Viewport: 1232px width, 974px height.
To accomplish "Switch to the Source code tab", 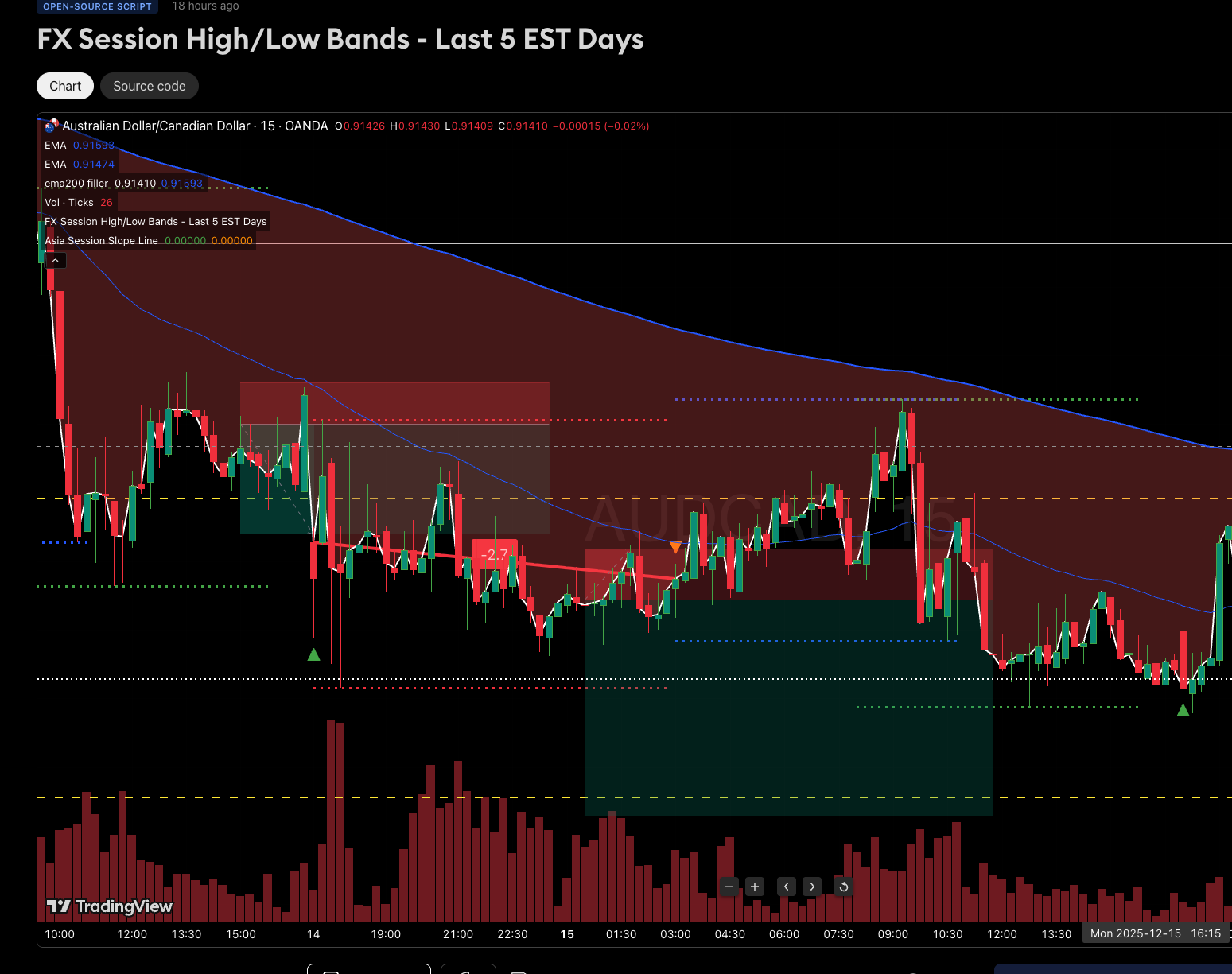I will 149,86.
